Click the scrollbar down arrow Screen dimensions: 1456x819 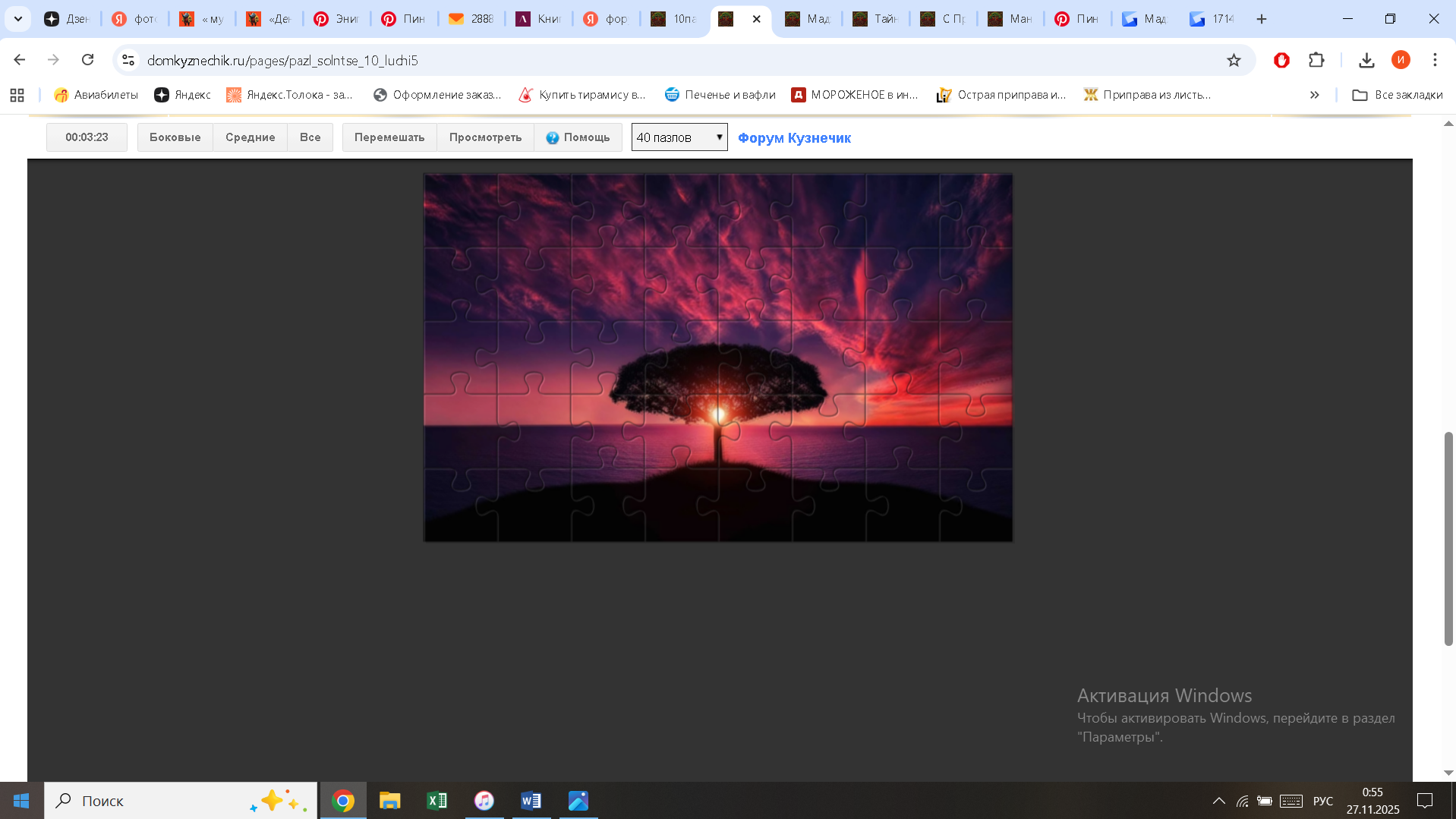pos(1448,773)
